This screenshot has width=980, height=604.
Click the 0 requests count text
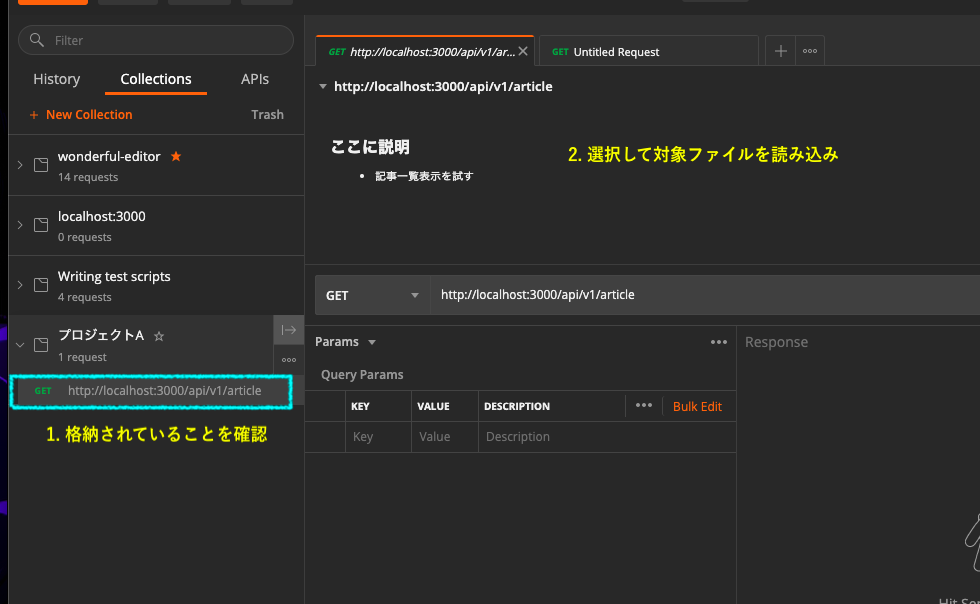(85, 237)
